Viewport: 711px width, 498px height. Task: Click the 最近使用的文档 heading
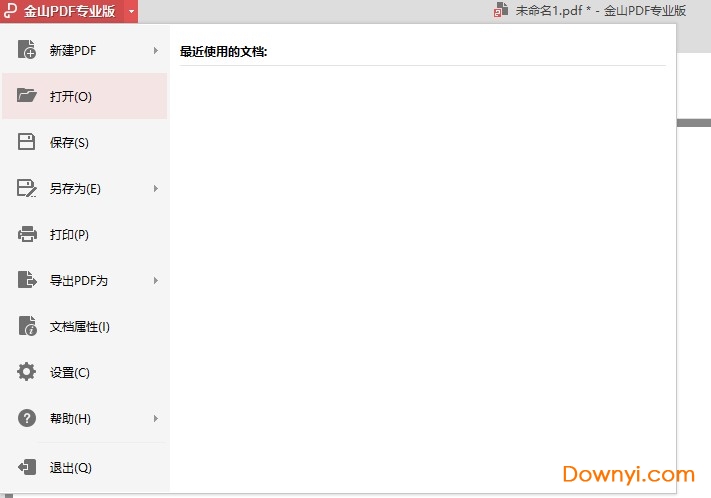click(224, 52)
